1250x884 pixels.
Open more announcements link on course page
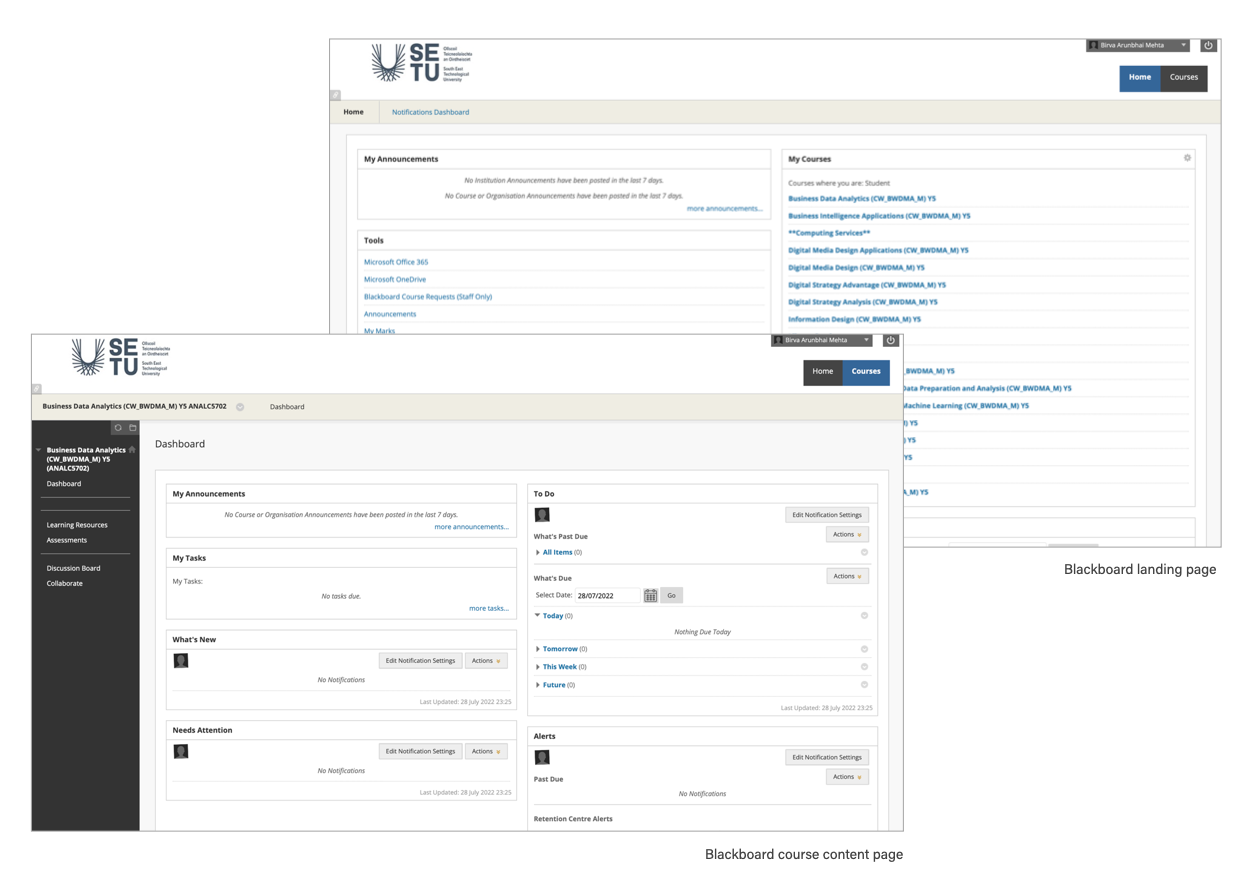(x=471, y=527)
